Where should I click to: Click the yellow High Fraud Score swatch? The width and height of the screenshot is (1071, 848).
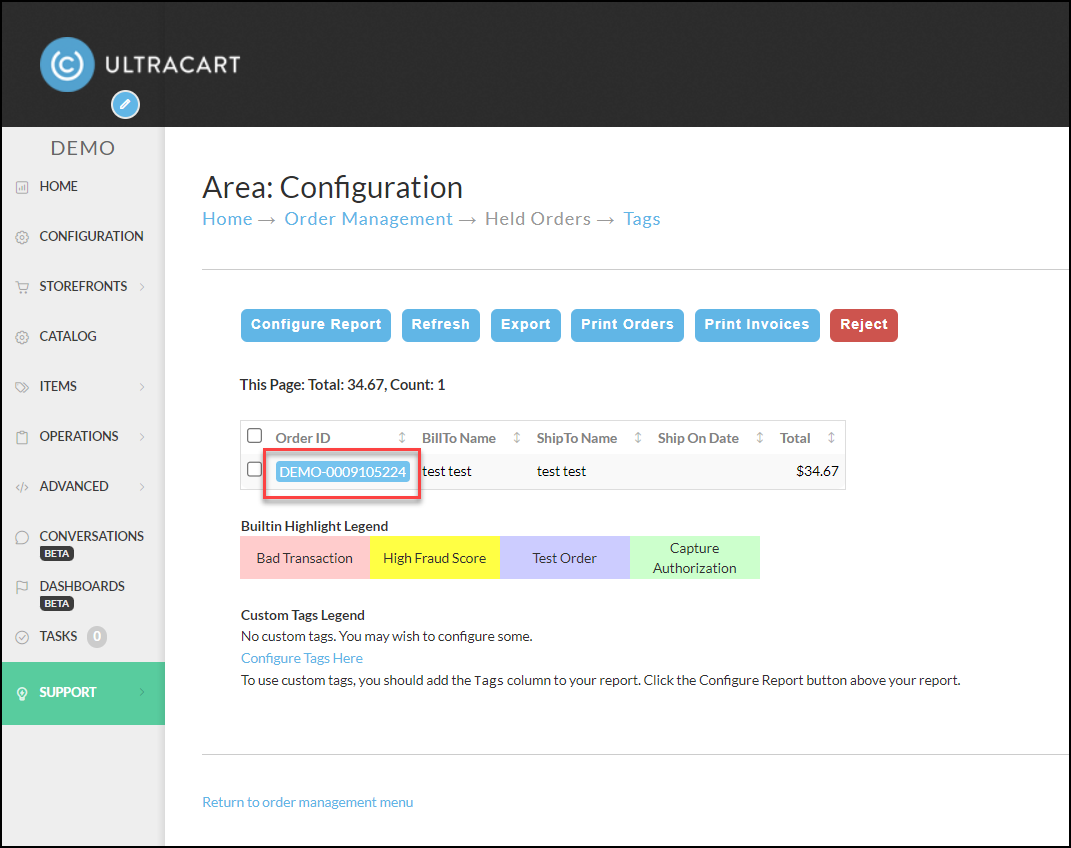click(434, 558)
